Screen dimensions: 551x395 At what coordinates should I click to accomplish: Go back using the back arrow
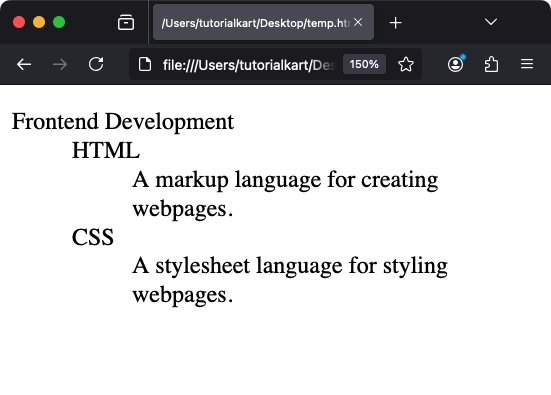tap(24, 64)
